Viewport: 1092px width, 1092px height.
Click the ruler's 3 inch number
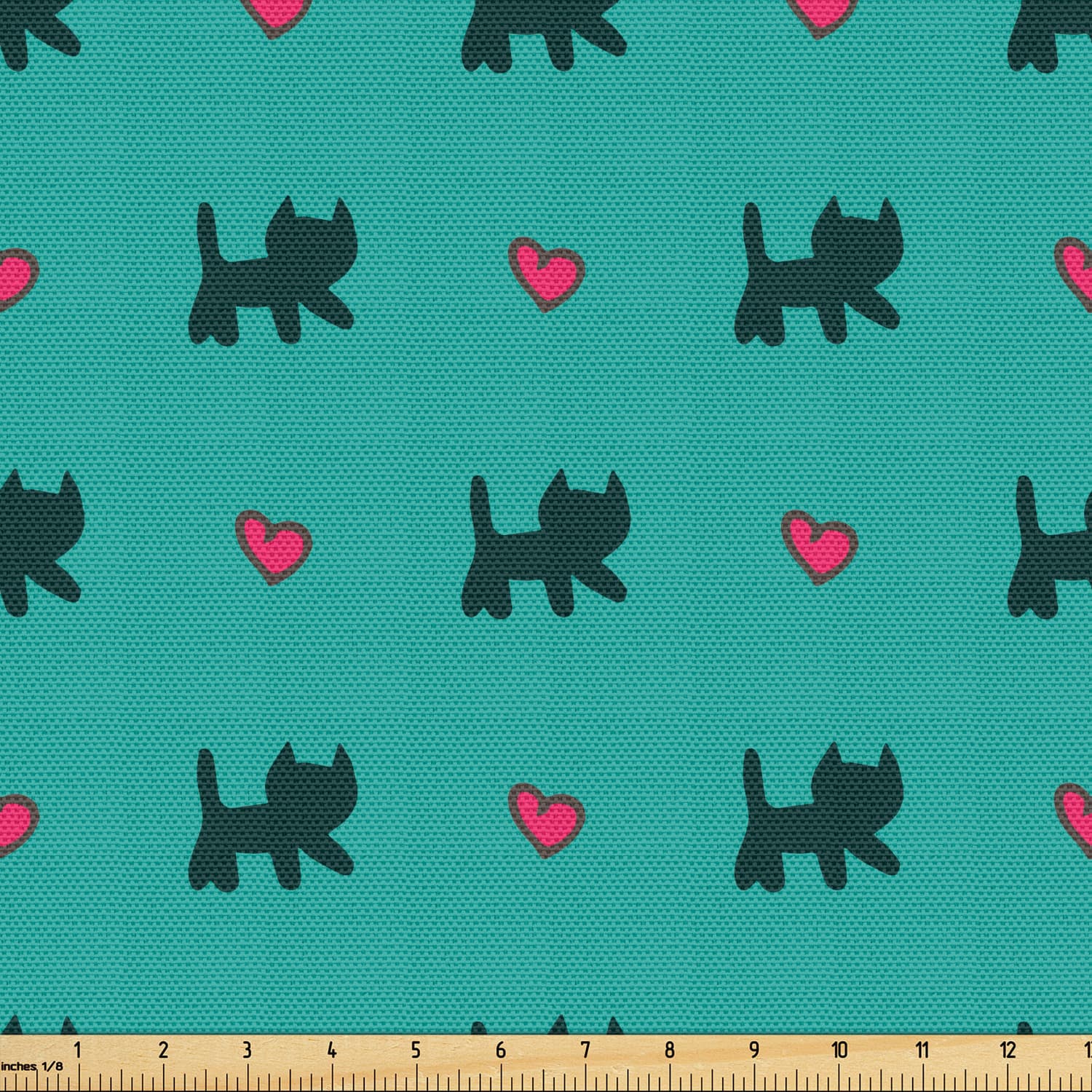(x=247, y=1050)
